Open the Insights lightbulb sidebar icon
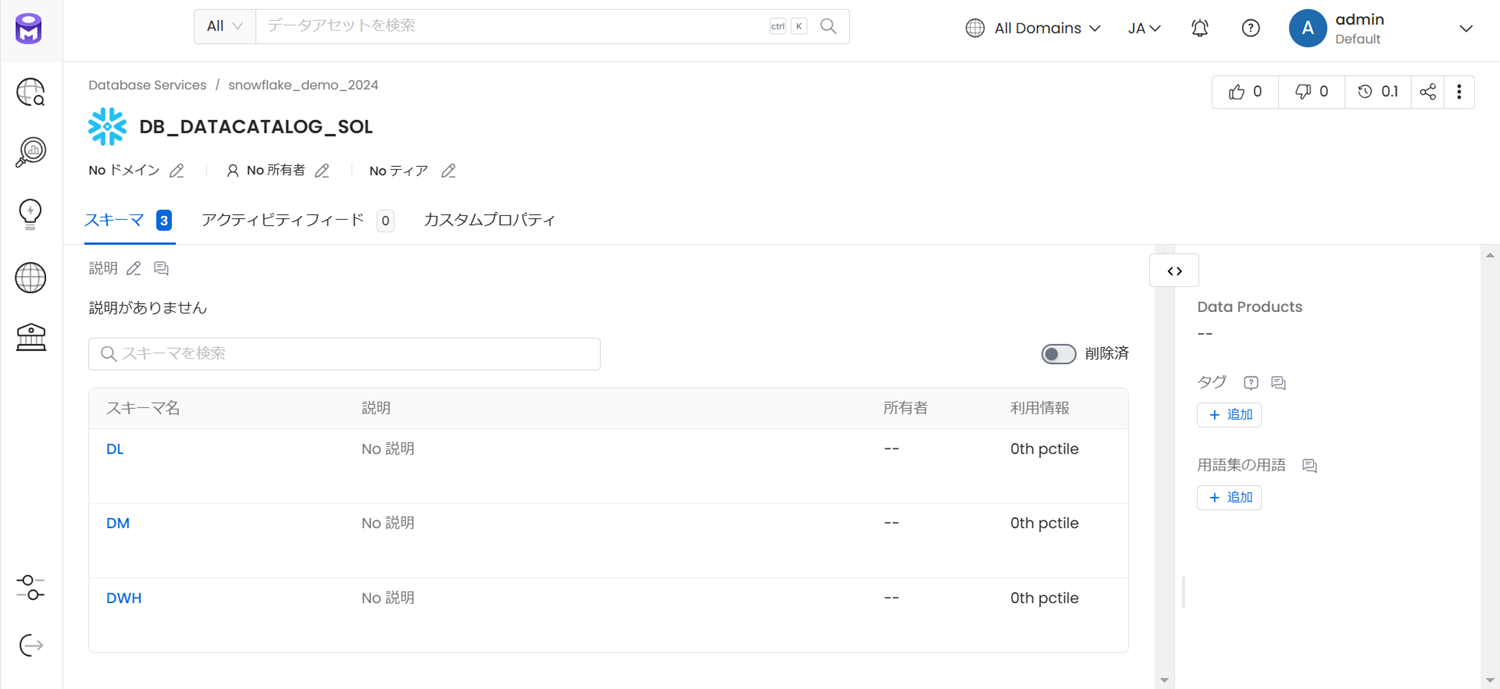The height and width of the screenshot is (689, 1500). point(31,214)
